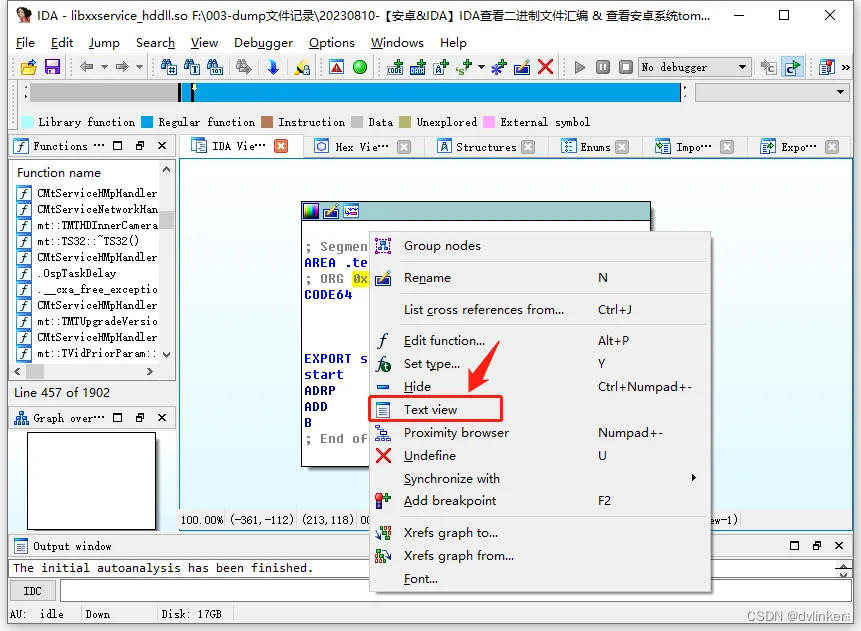Click Function name column header
The width and height of the screenshot is (861, 631).
pyautogui.click(x=59, y=172)
